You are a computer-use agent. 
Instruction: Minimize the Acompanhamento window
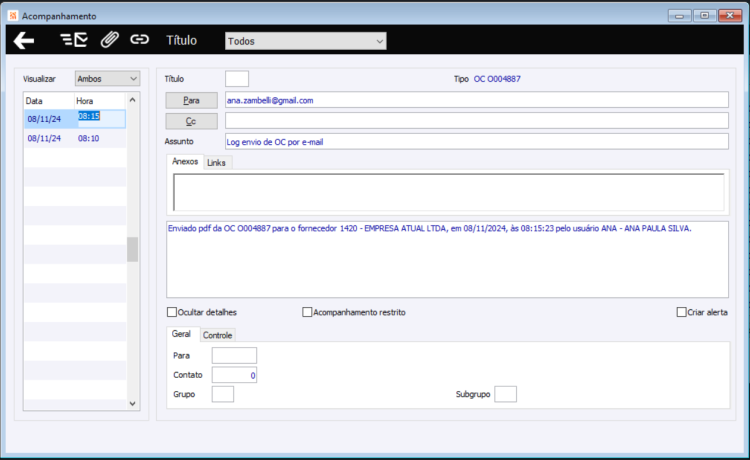(x=679, y=16)
